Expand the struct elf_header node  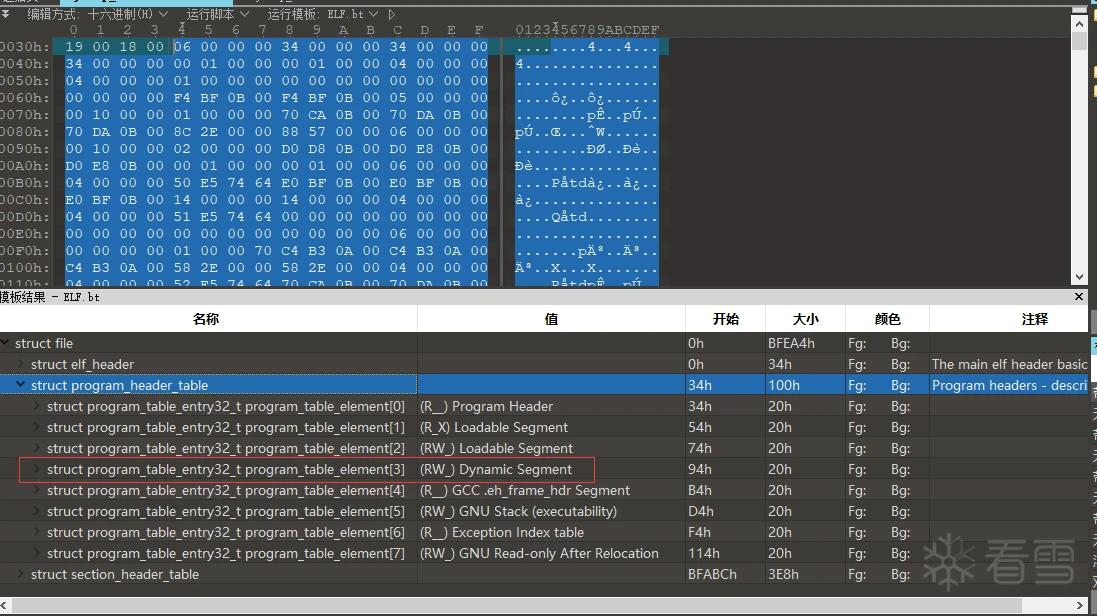click(20, 364)
